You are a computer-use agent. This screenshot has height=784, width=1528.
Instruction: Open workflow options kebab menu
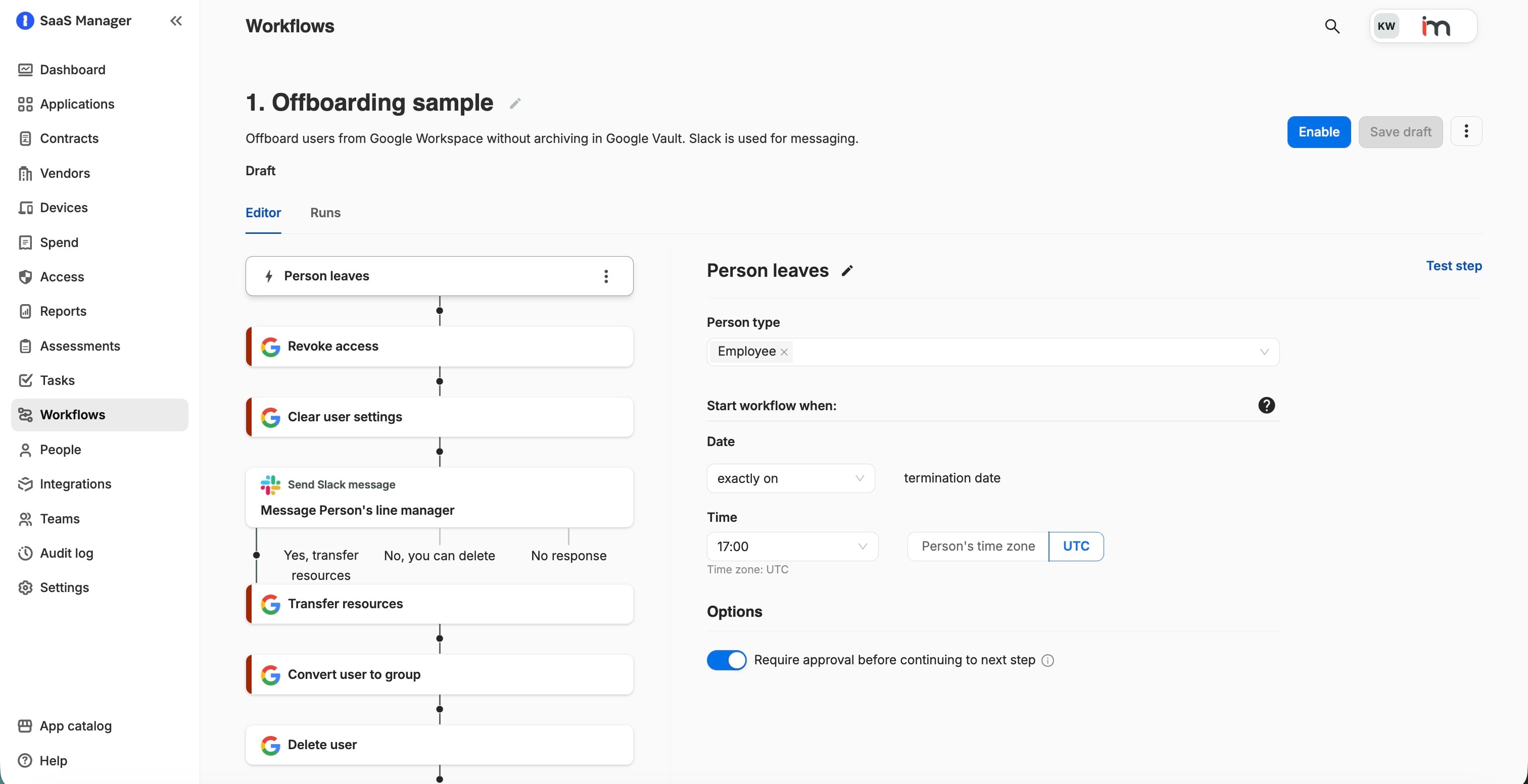click(1466, 132)
